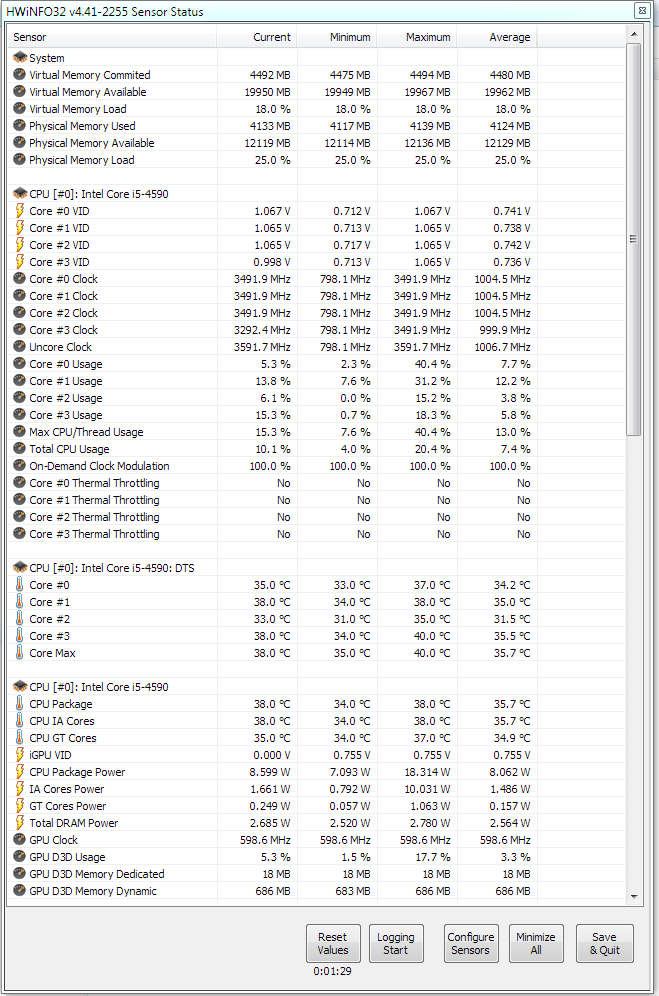Click Minimize All button

[536, 943]
